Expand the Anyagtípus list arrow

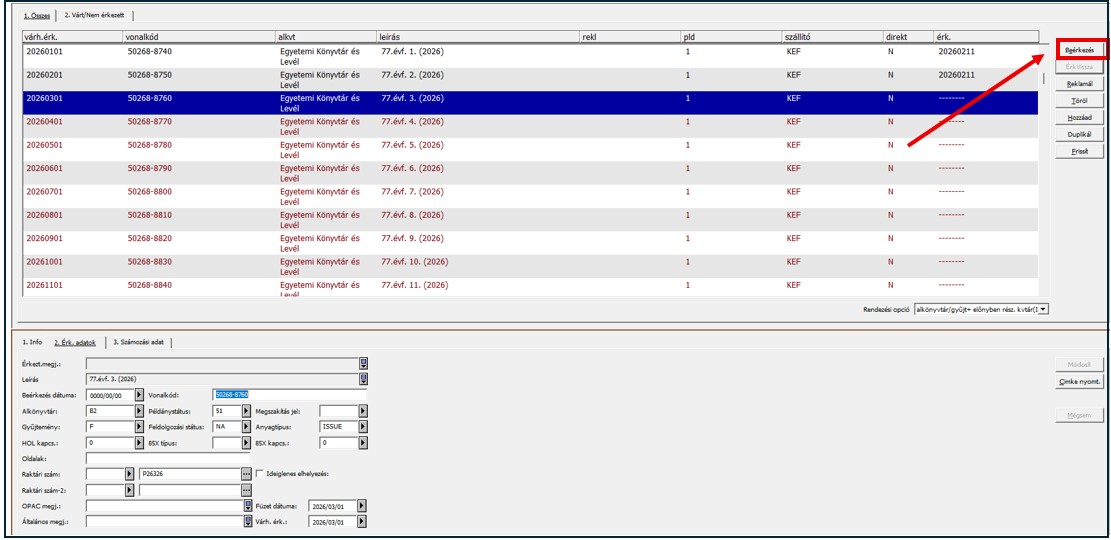(x=363, y=427)
